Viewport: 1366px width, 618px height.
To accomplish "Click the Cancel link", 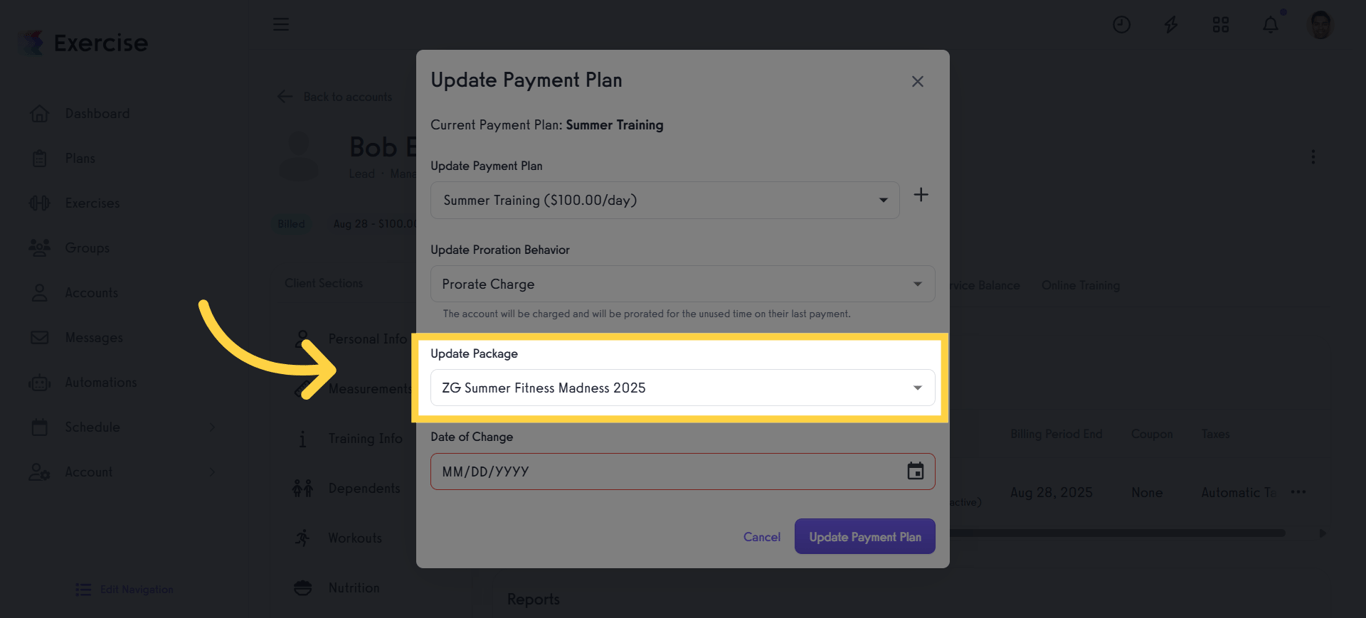I will click(x=761, y=537).
